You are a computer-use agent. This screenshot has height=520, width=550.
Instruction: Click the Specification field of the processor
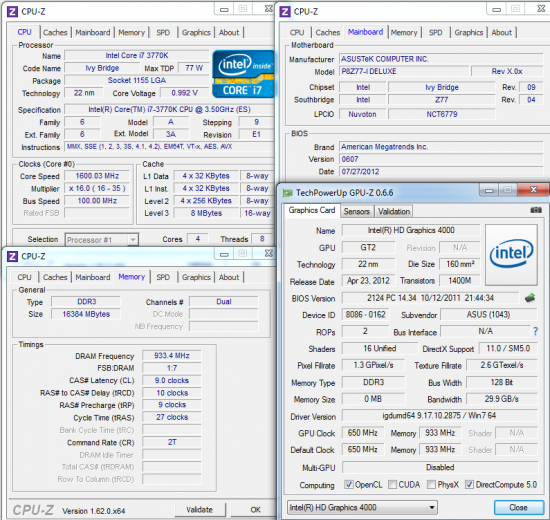pyautogui.click(x=169, y=109)
